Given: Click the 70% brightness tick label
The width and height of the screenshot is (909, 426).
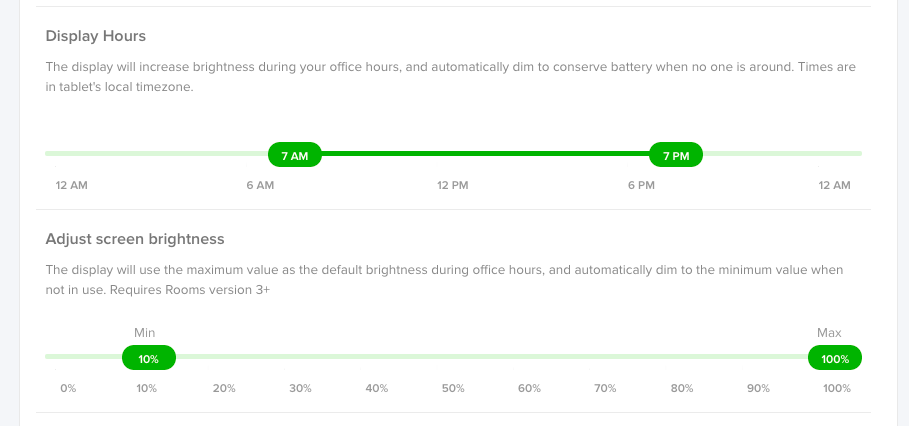Looking at the screenshot, I should [605, 388].
